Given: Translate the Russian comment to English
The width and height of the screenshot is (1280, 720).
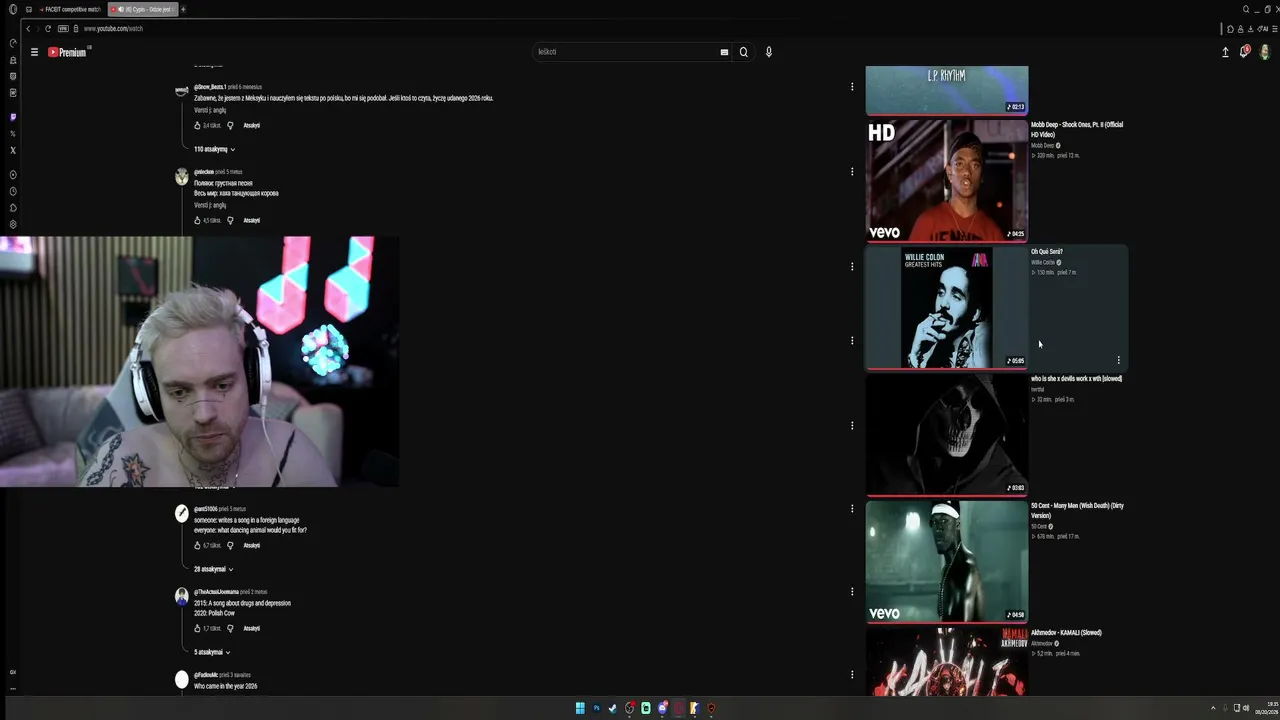Looking at the screenshot, I should coord(210,205).
